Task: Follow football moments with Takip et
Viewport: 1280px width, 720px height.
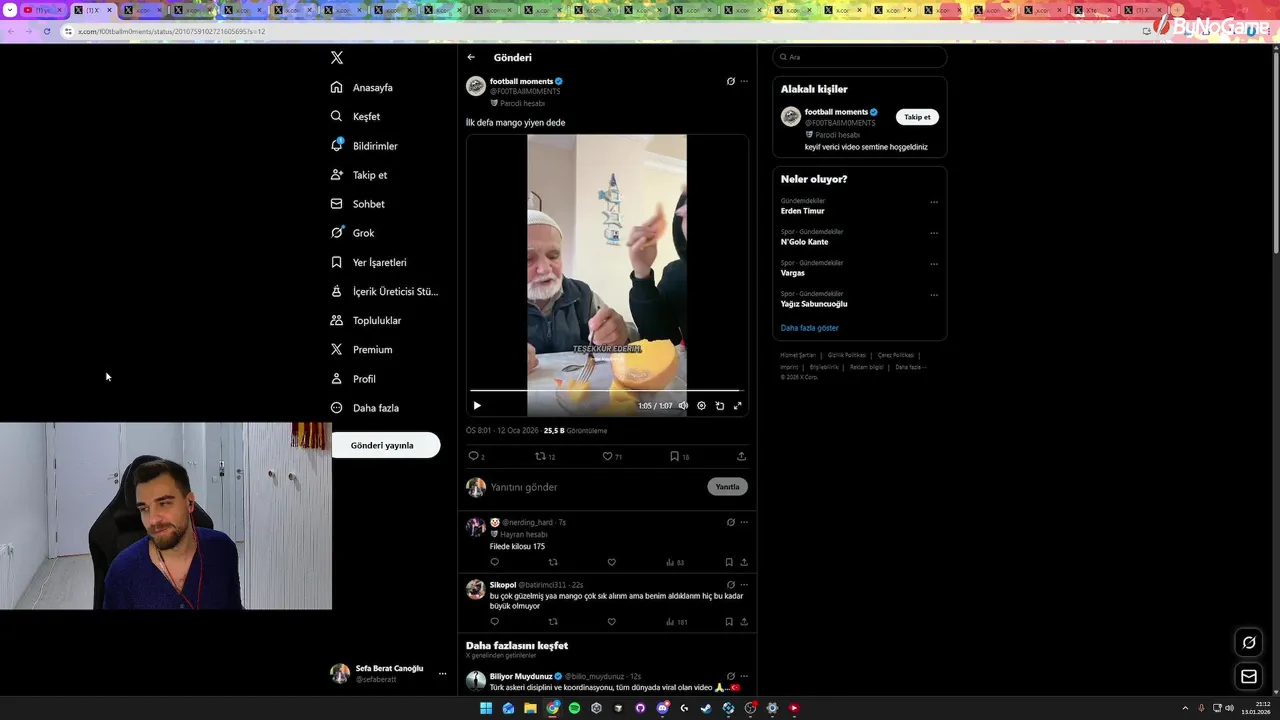Action: pos(917,117)
